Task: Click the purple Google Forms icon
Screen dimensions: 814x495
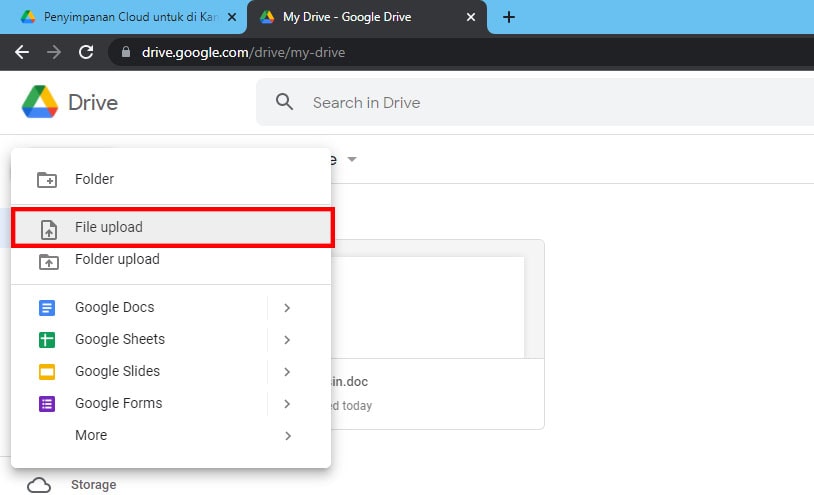Action: coord(47,404)
